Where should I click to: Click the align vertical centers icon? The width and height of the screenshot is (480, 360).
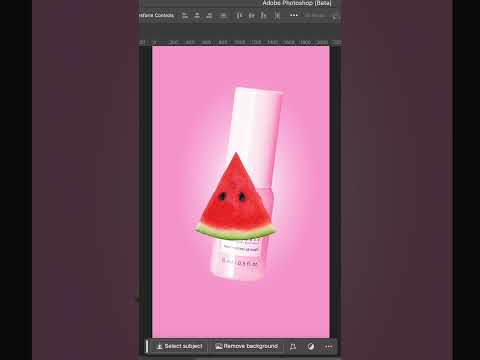(252, 15)
